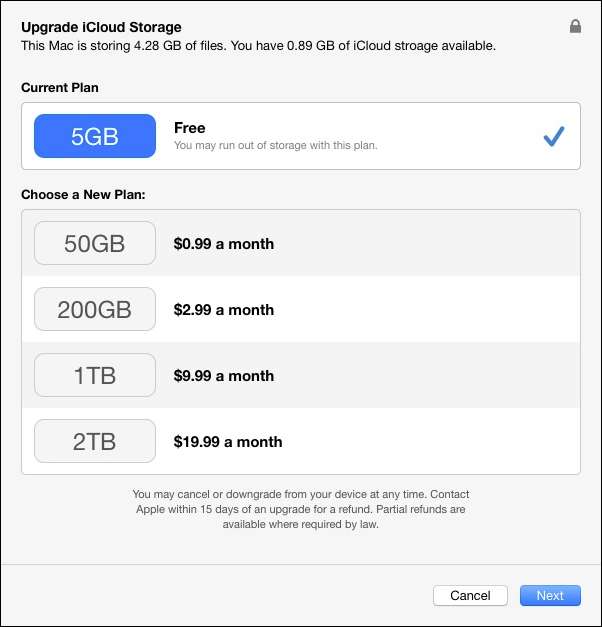Click the padlock icon in top corner
602x627 pixels.
[575, 27]
